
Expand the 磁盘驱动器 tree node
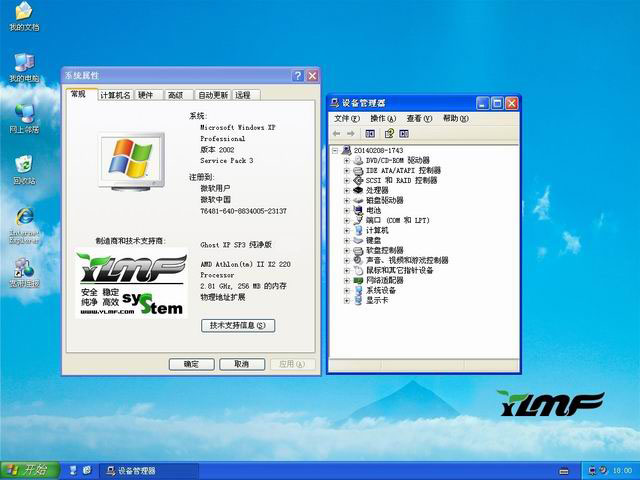(347, 200)
